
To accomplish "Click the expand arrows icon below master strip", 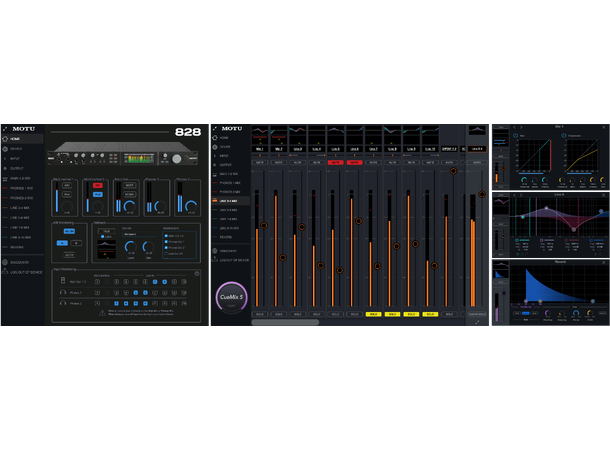I will coord(477,322).
